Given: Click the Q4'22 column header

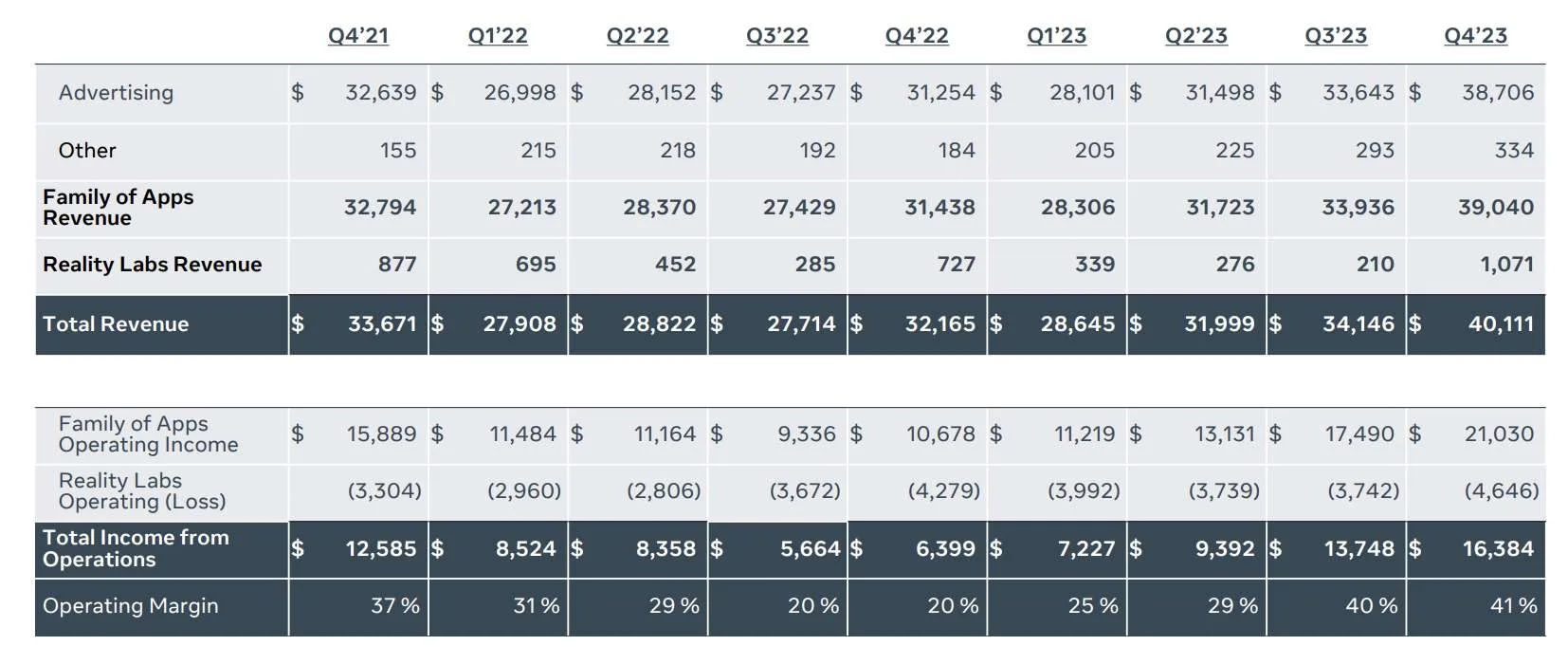Looking at the screenshot, I should (917, 36).
